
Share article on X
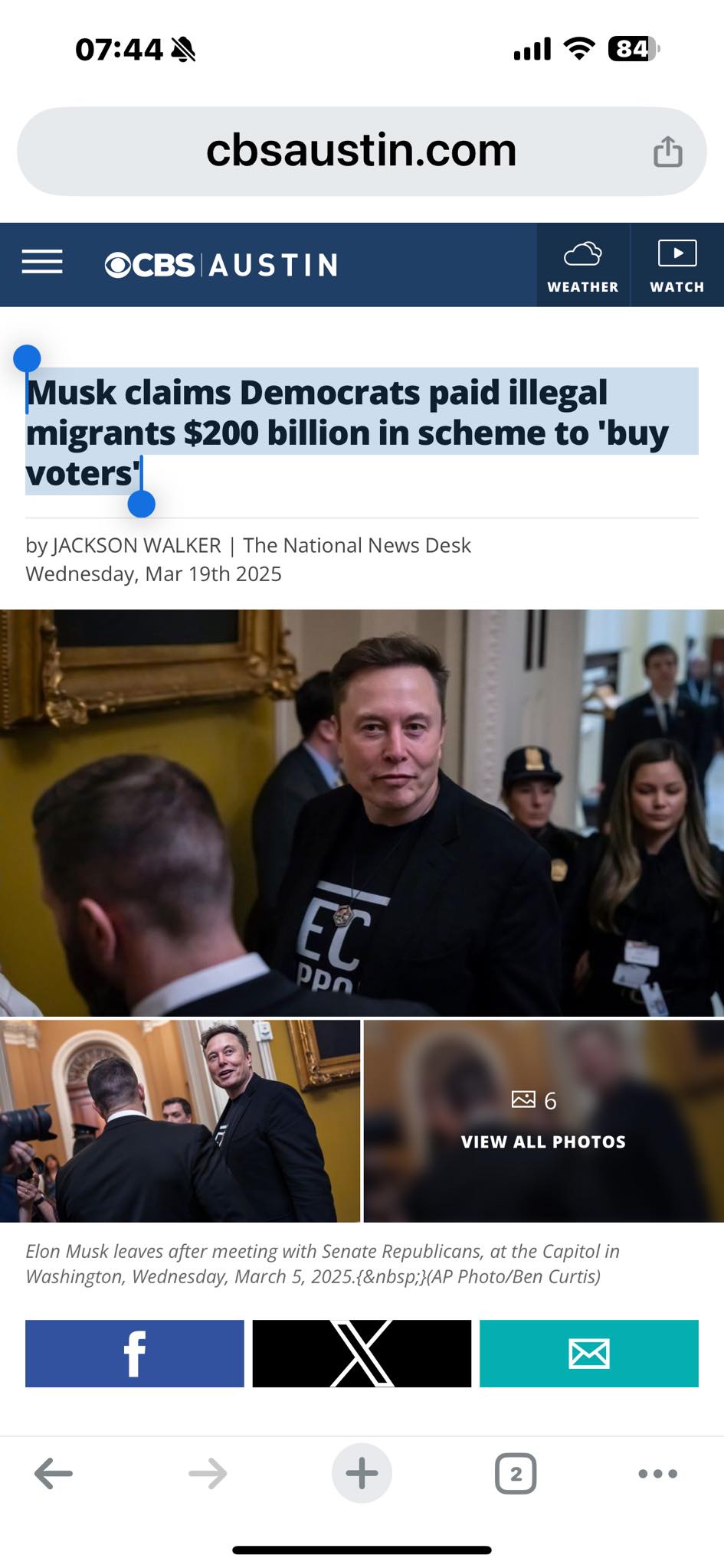362,1353
